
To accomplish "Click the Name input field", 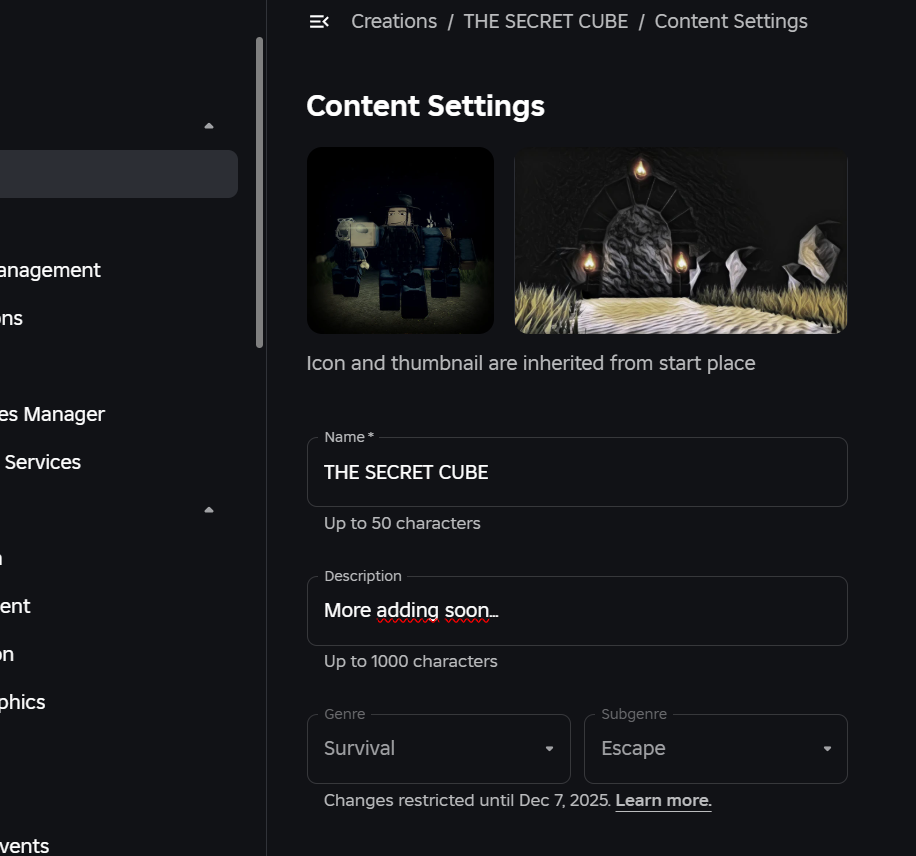I will [577, 472].
